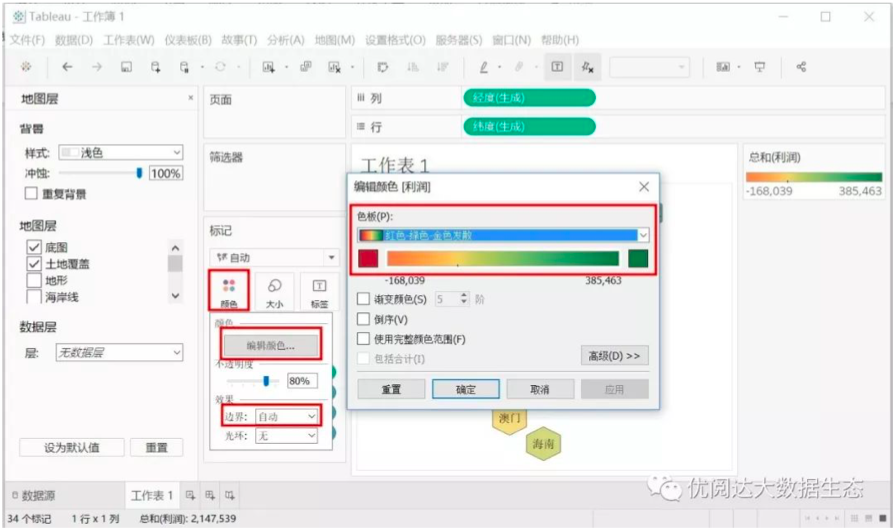
Task: Click the Size (大小) marks card button
Action: click(275, 292)
